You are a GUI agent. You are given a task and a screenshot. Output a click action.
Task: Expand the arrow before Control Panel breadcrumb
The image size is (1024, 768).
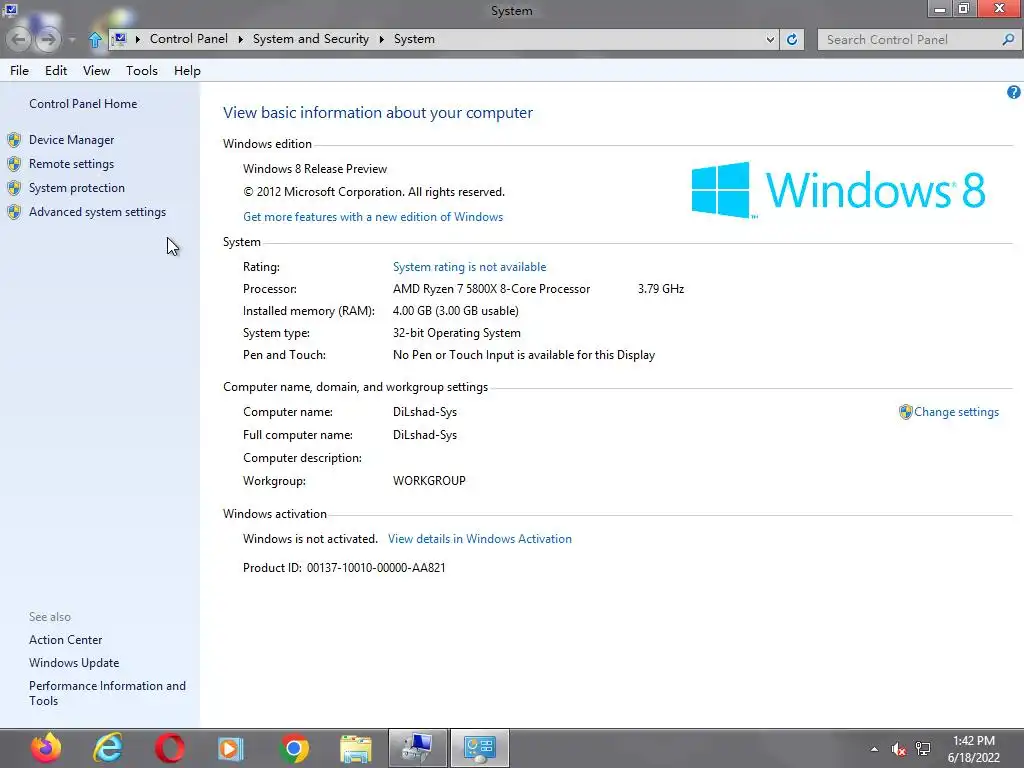(138, 39)
